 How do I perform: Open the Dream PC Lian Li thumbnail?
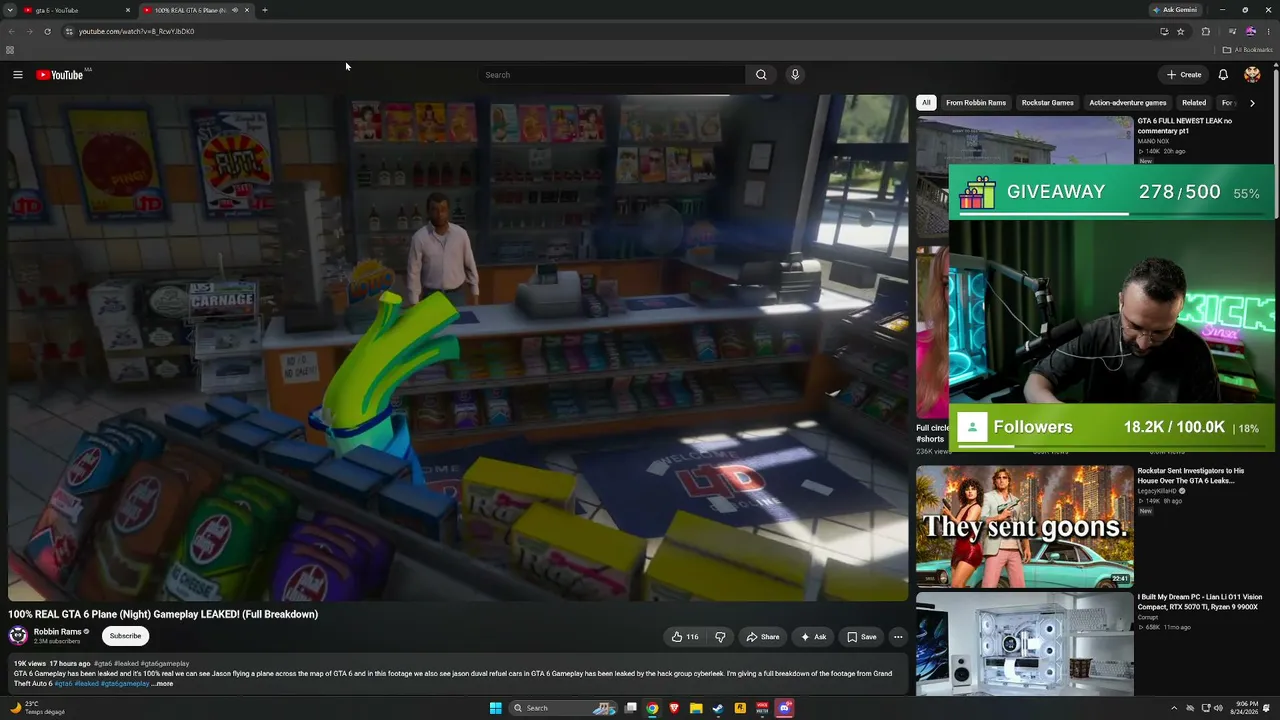point(1025,645)
